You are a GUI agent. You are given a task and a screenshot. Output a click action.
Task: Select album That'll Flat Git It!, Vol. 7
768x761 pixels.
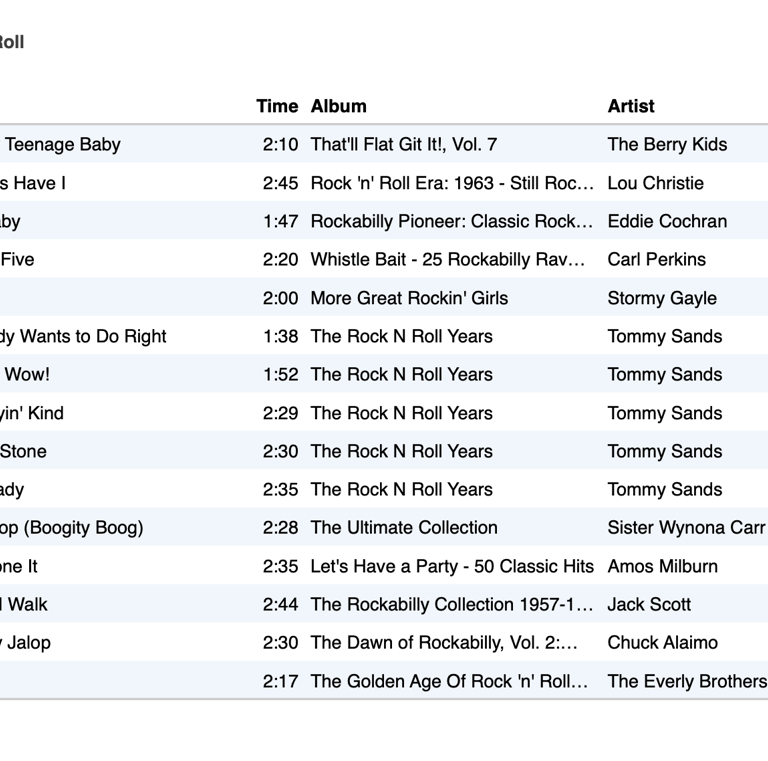pos(404,144)
